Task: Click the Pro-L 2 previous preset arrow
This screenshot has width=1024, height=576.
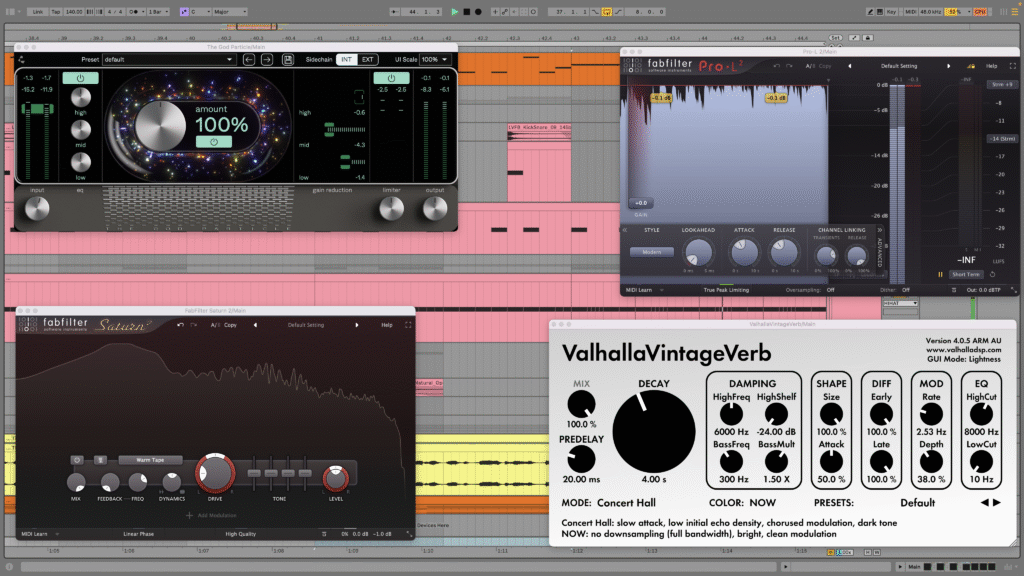Action: pos(849,66)
